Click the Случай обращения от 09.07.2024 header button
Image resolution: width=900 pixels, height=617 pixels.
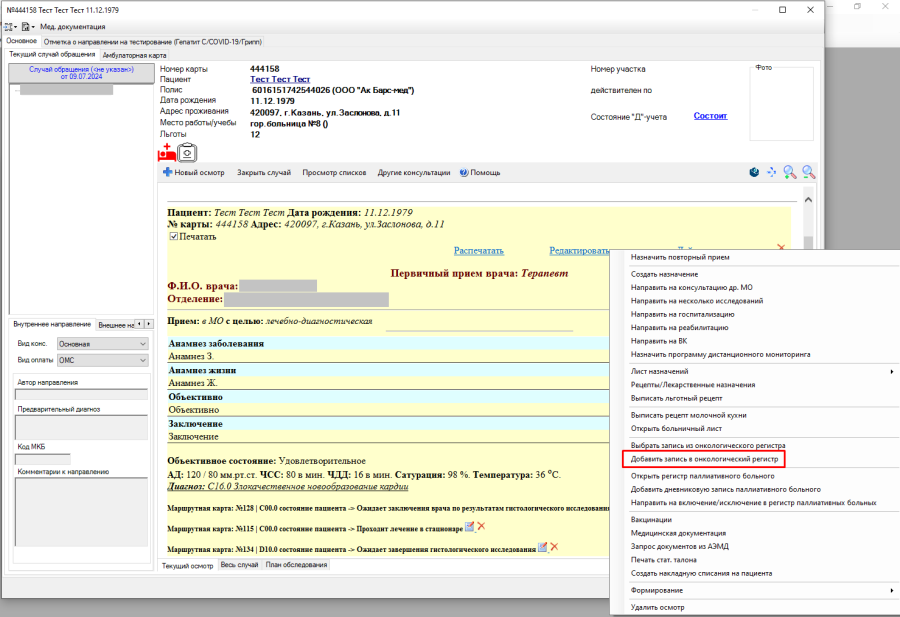tap(82, 73)
